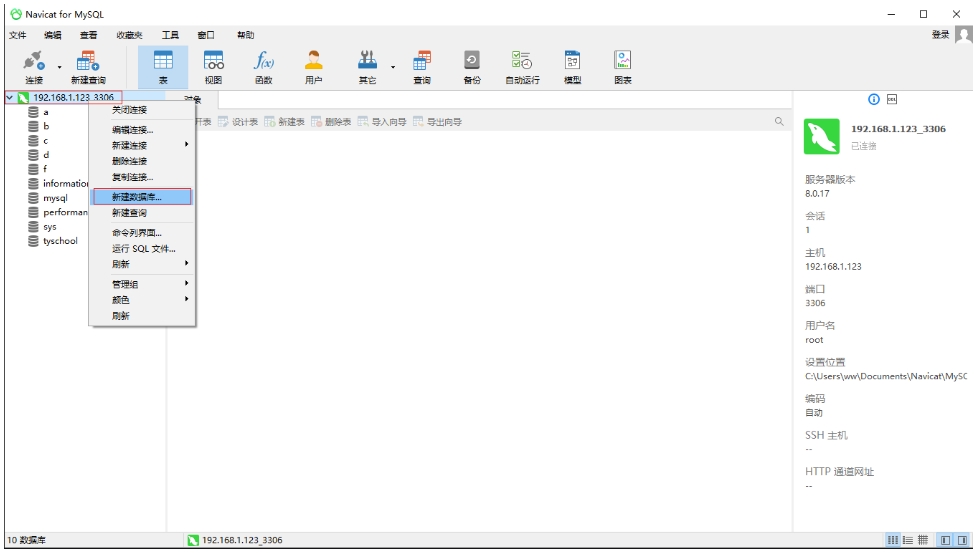Open 新建查询 (New Query) from toolbar
Viewport: 975px width, 553px height.
click(x=88, y=66)
